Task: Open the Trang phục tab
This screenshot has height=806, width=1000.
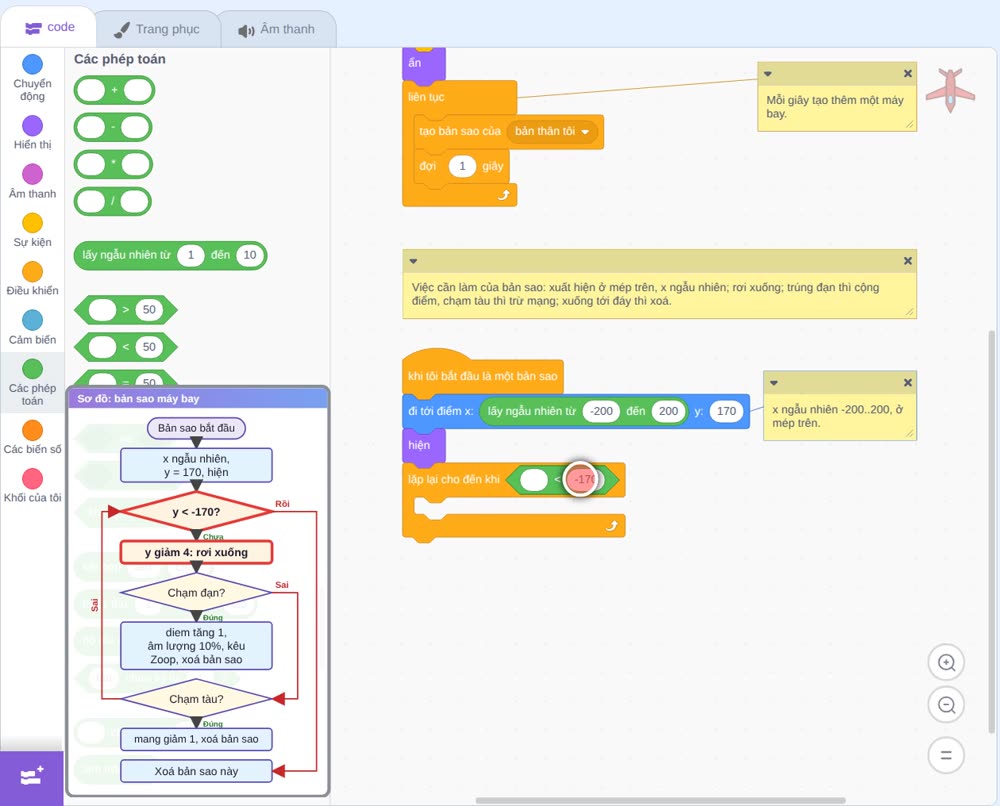Action: click(x=157, y=29)
